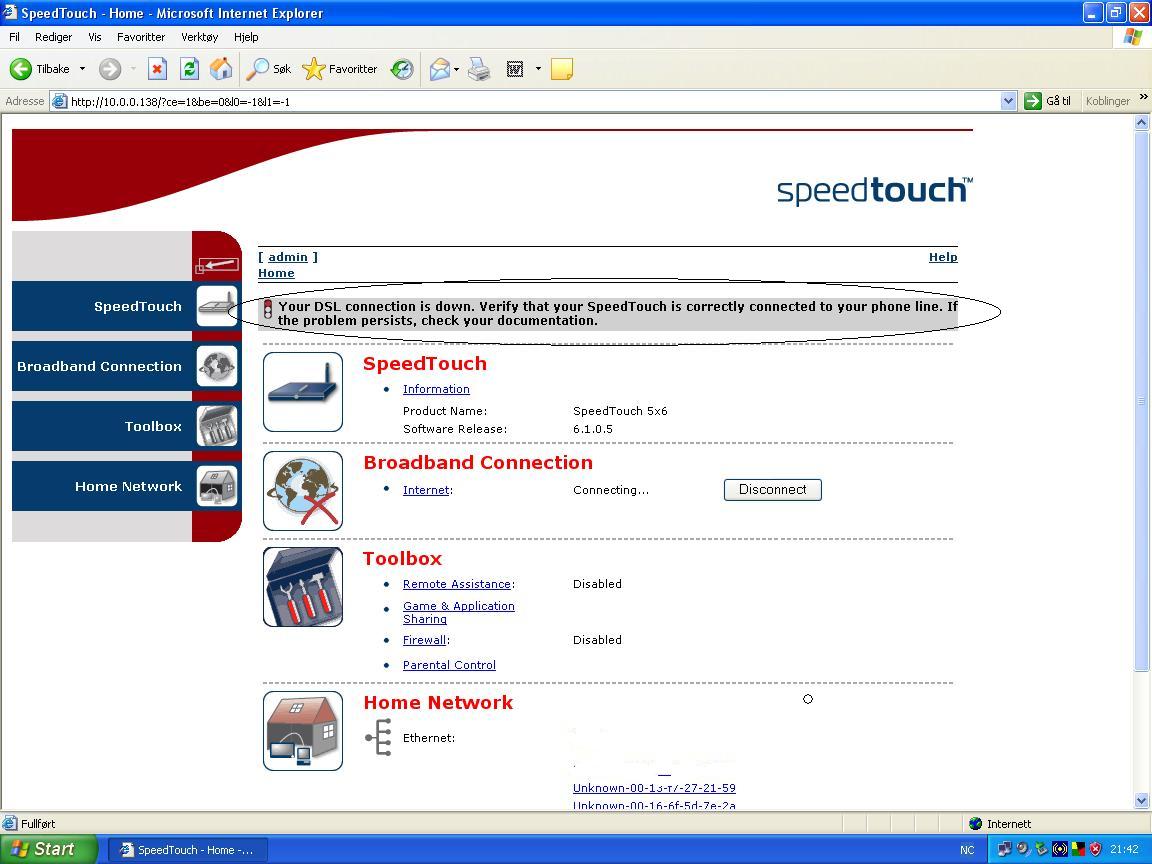Click the Refresh page icon

tap(190, 69)
